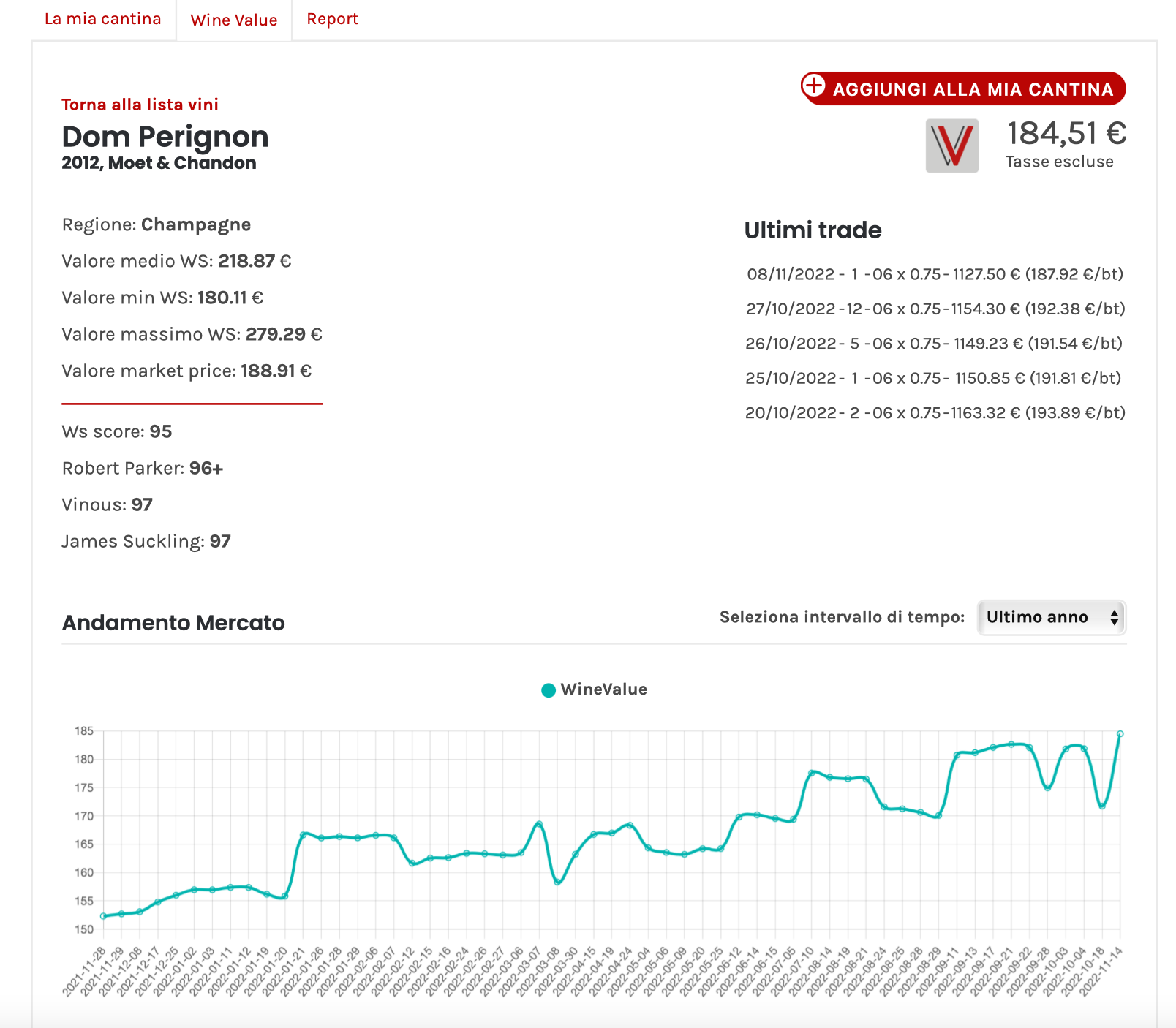Click Robert Parker: 96+ line

143,468
